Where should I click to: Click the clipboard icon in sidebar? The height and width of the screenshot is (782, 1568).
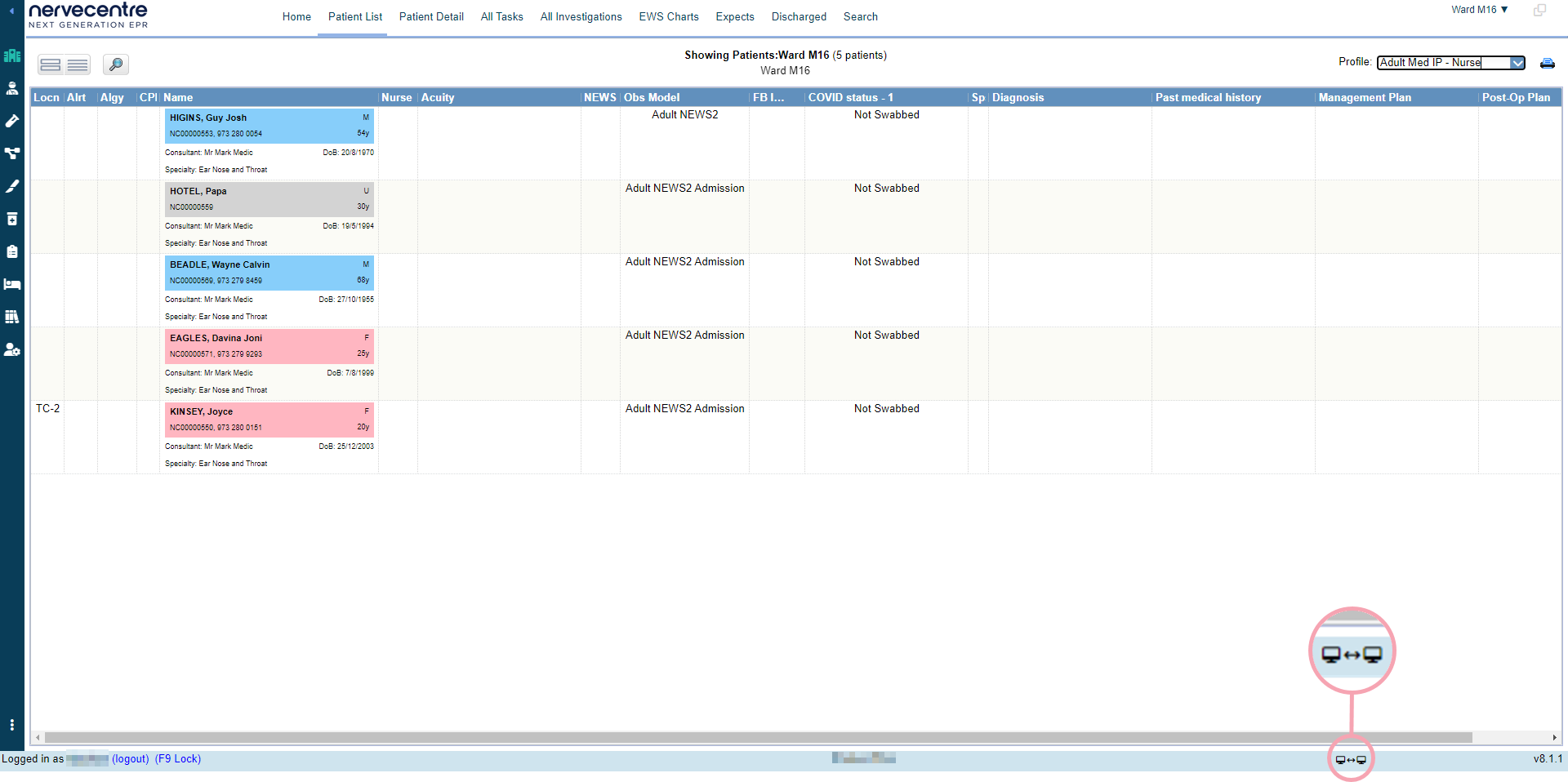pyautogui.click(x=12, y=251)
